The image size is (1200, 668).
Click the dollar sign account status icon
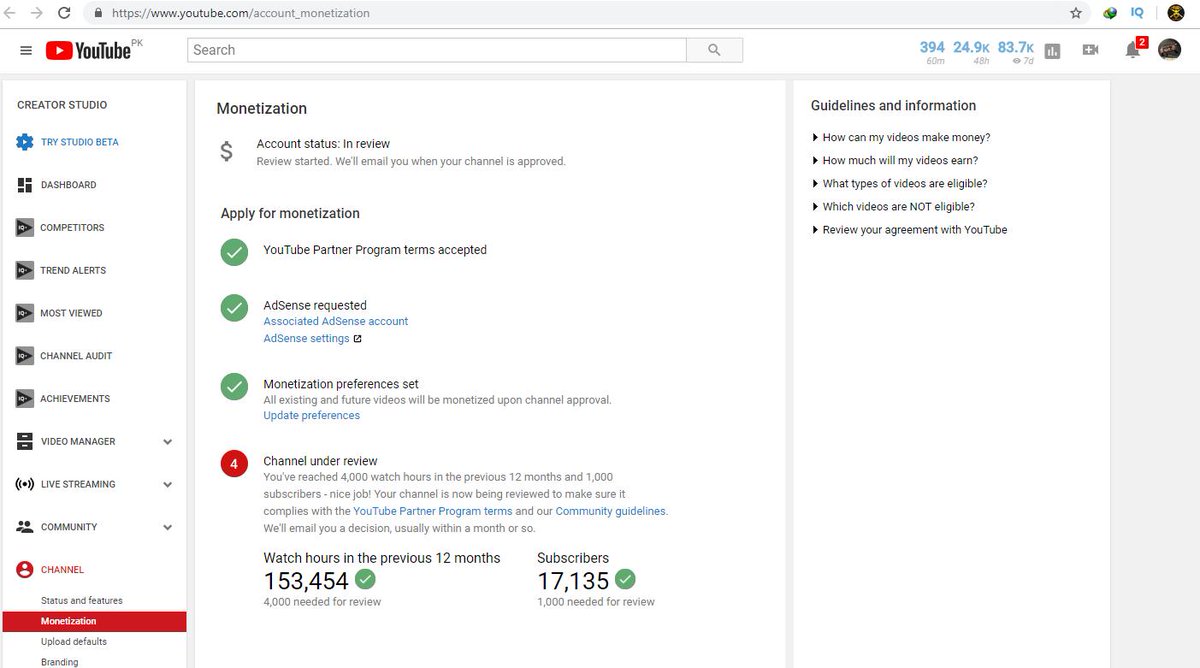point(227,152)
